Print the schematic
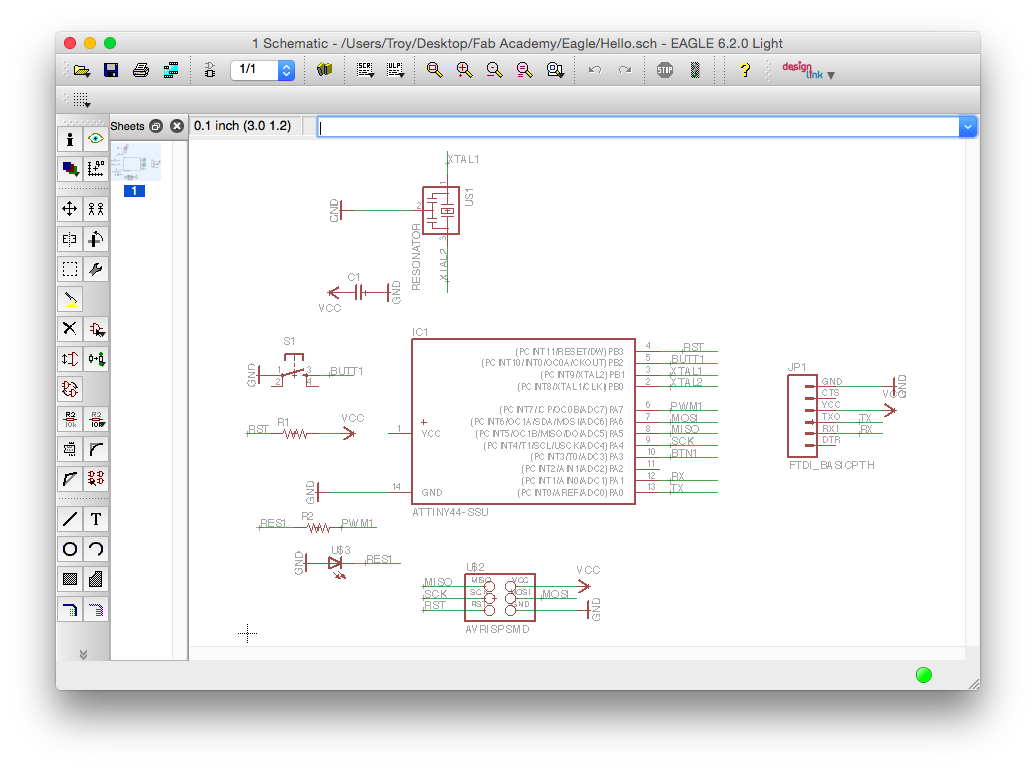 pos(141,70)
